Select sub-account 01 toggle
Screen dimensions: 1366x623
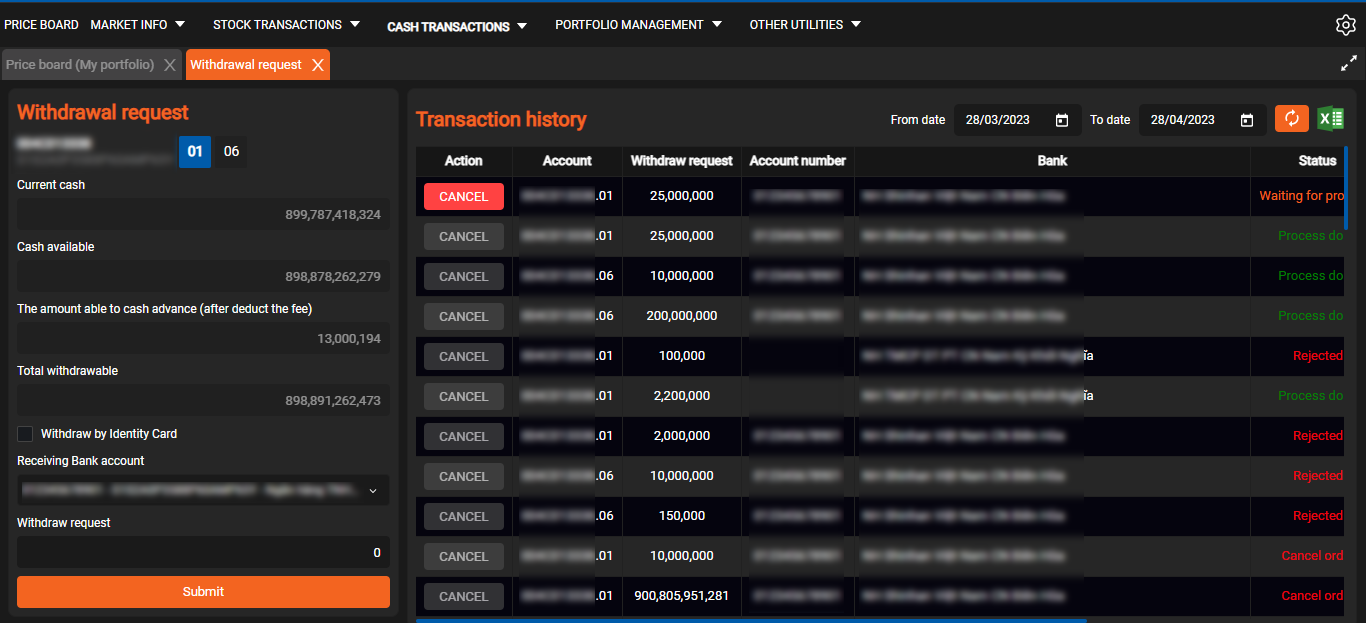(x=195, y=152)
